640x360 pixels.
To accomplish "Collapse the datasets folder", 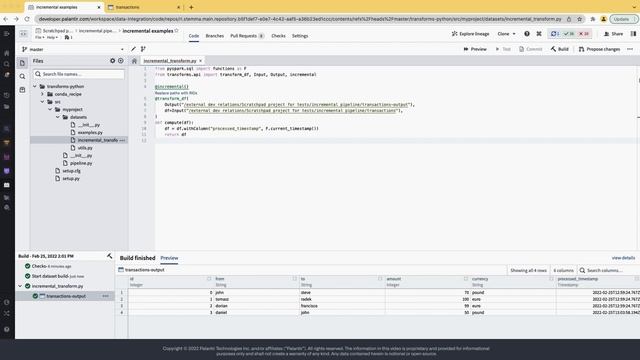I will [x=58, y=117].
